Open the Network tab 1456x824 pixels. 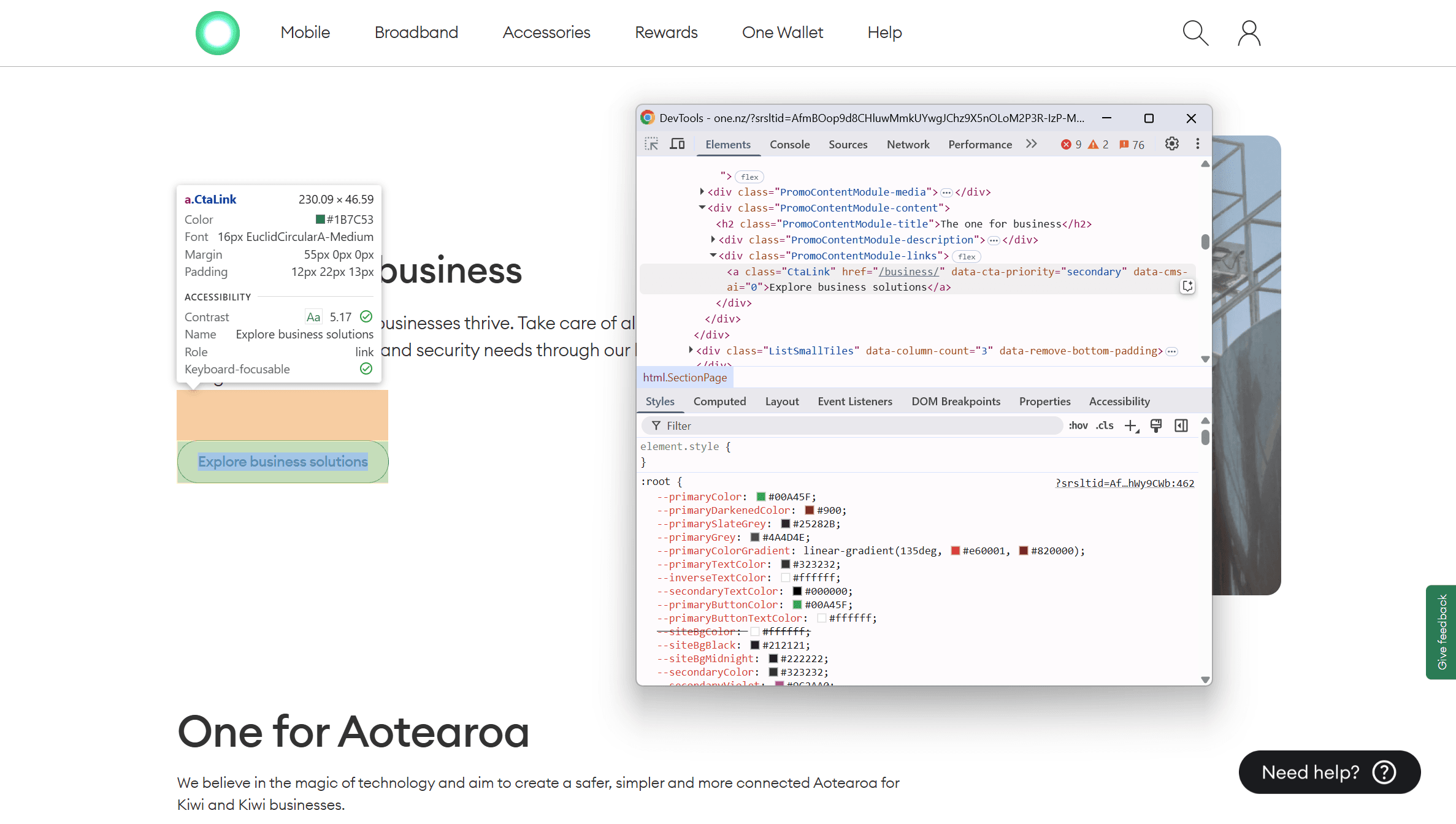[908, 144]
